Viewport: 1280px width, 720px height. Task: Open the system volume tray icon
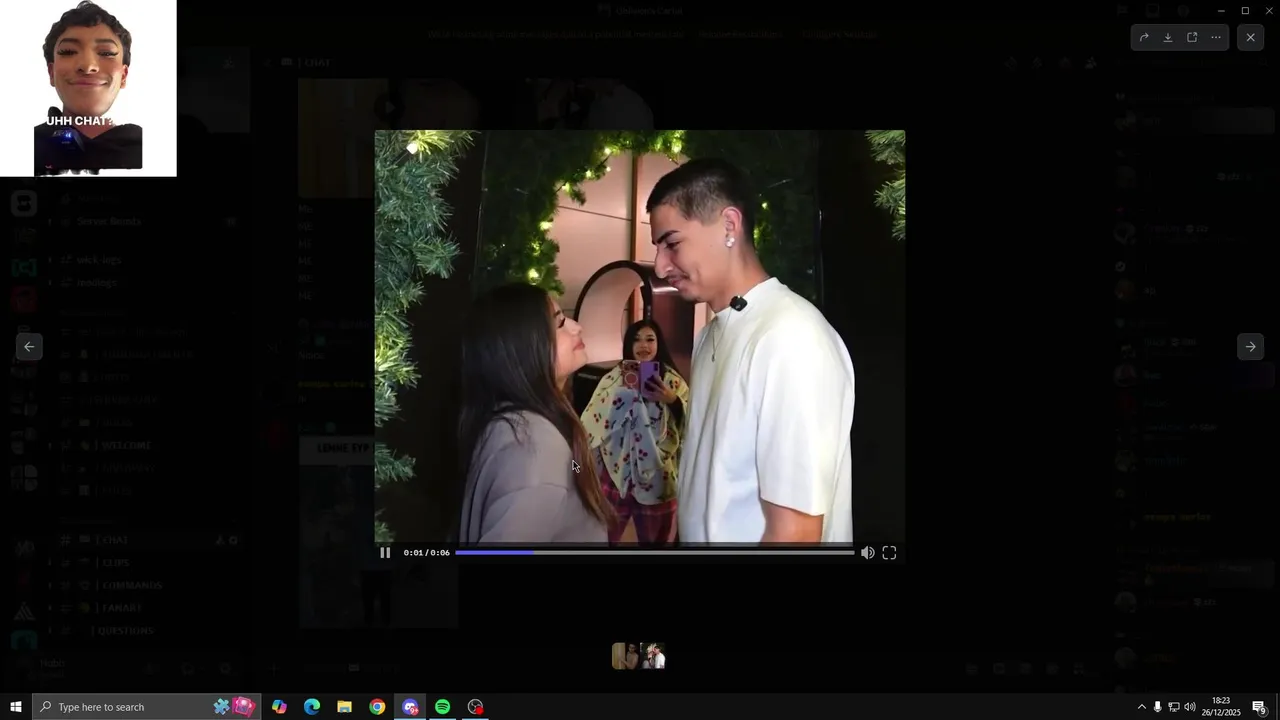click(1190, 707)
